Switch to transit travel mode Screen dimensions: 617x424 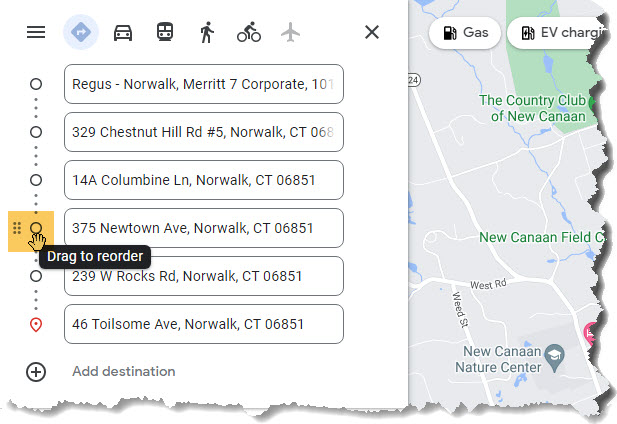click(165, 32)
